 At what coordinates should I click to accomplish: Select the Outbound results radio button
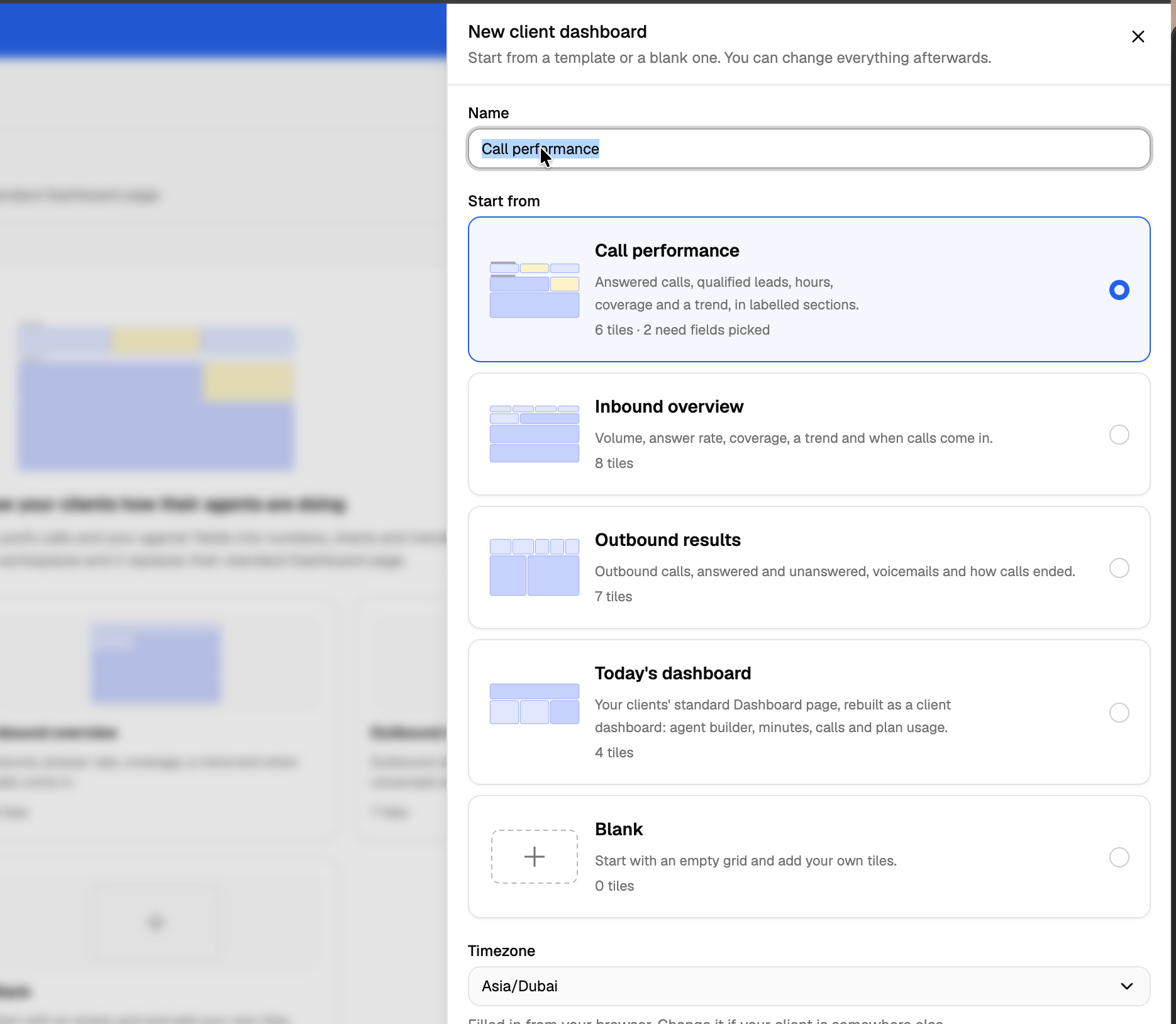point(1119,568)
